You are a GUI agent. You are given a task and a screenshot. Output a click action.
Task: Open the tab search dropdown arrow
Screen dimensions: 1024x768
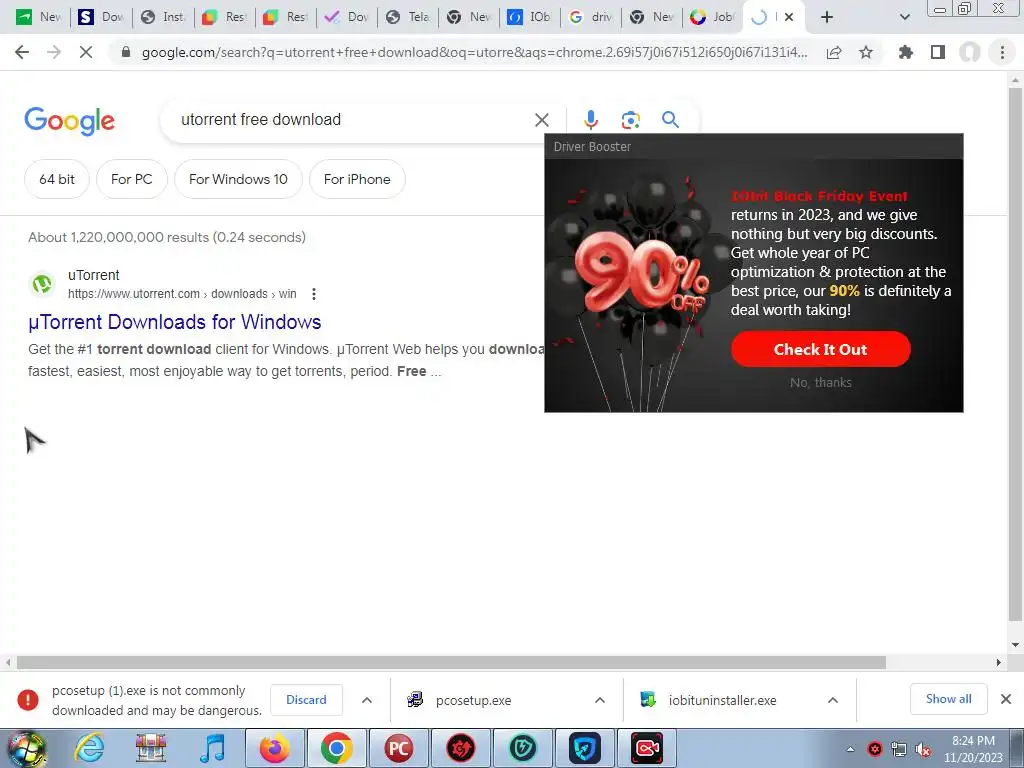(904, 17)
